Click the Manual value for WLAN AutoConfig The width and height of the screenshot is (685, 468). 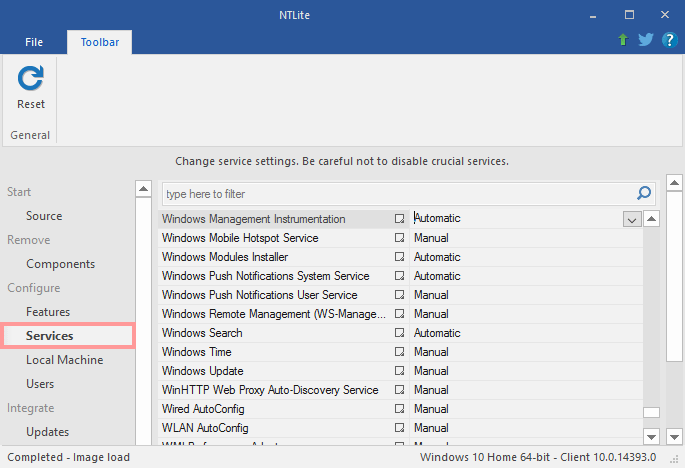431,428
